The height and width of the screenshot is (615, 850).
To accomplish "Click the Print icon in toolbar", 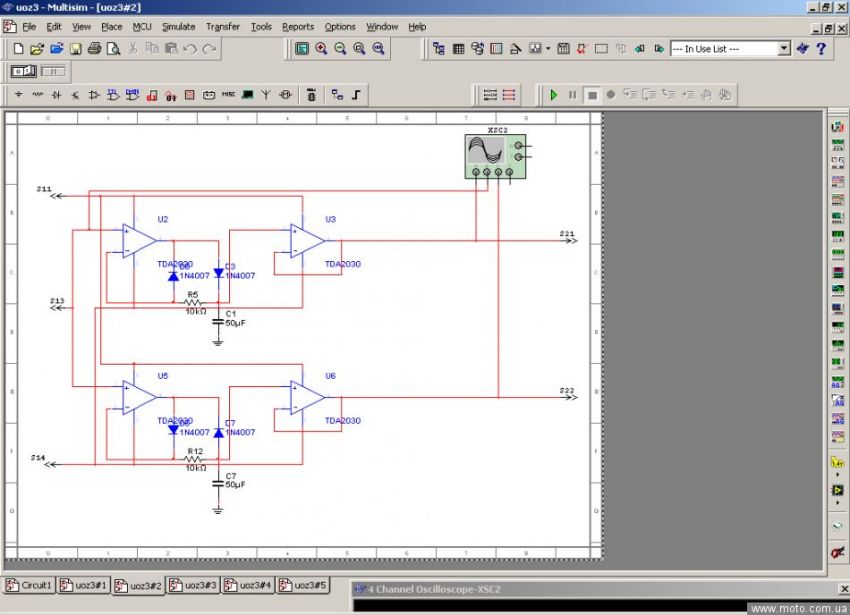I will point(94,48).
